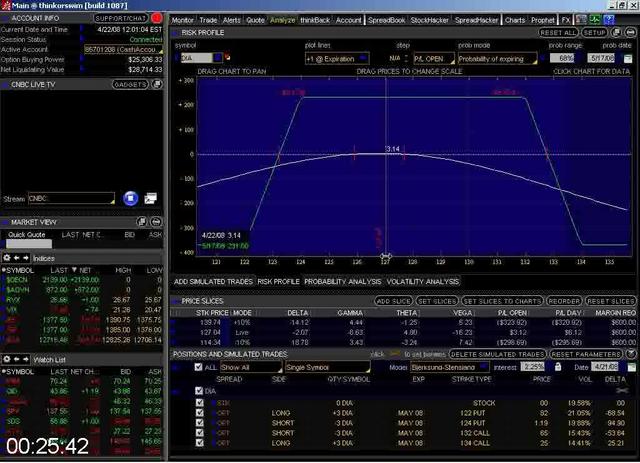Click the SET SLICES TO CHARTS button

click(502, 301)
